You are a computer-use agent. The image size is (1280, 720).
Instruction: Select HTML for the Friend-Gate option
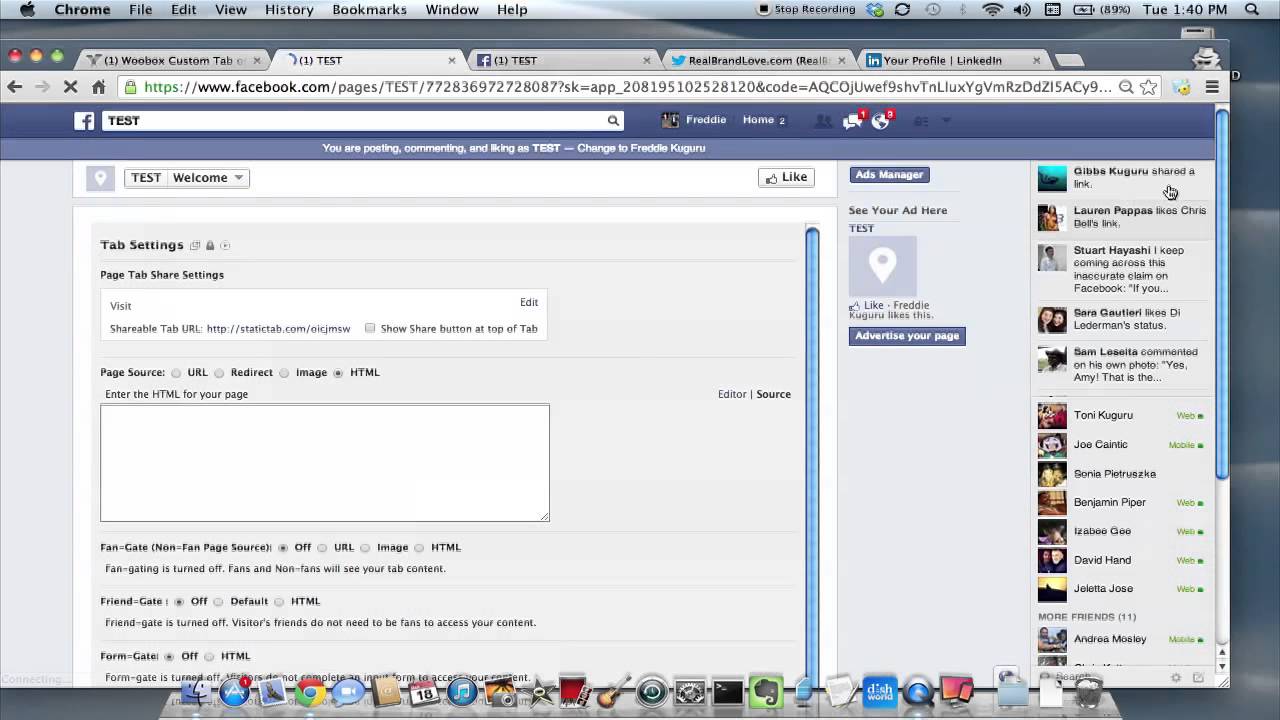click(x=279, y=601)
